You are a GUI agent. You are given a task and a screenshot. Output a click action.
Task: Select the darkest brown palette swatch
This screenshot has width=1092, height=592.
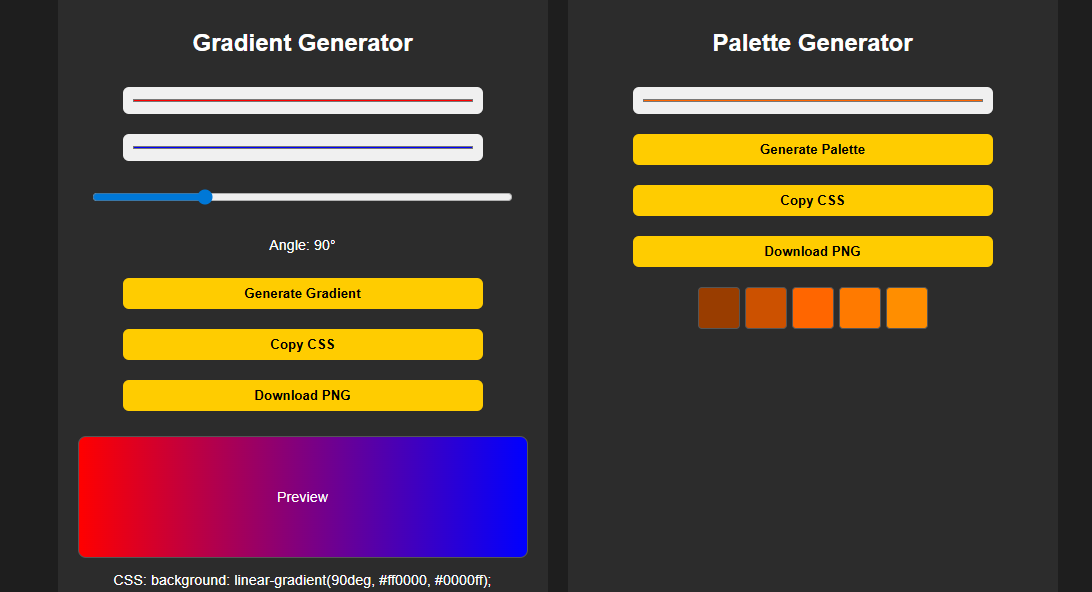tap(719, 307)
